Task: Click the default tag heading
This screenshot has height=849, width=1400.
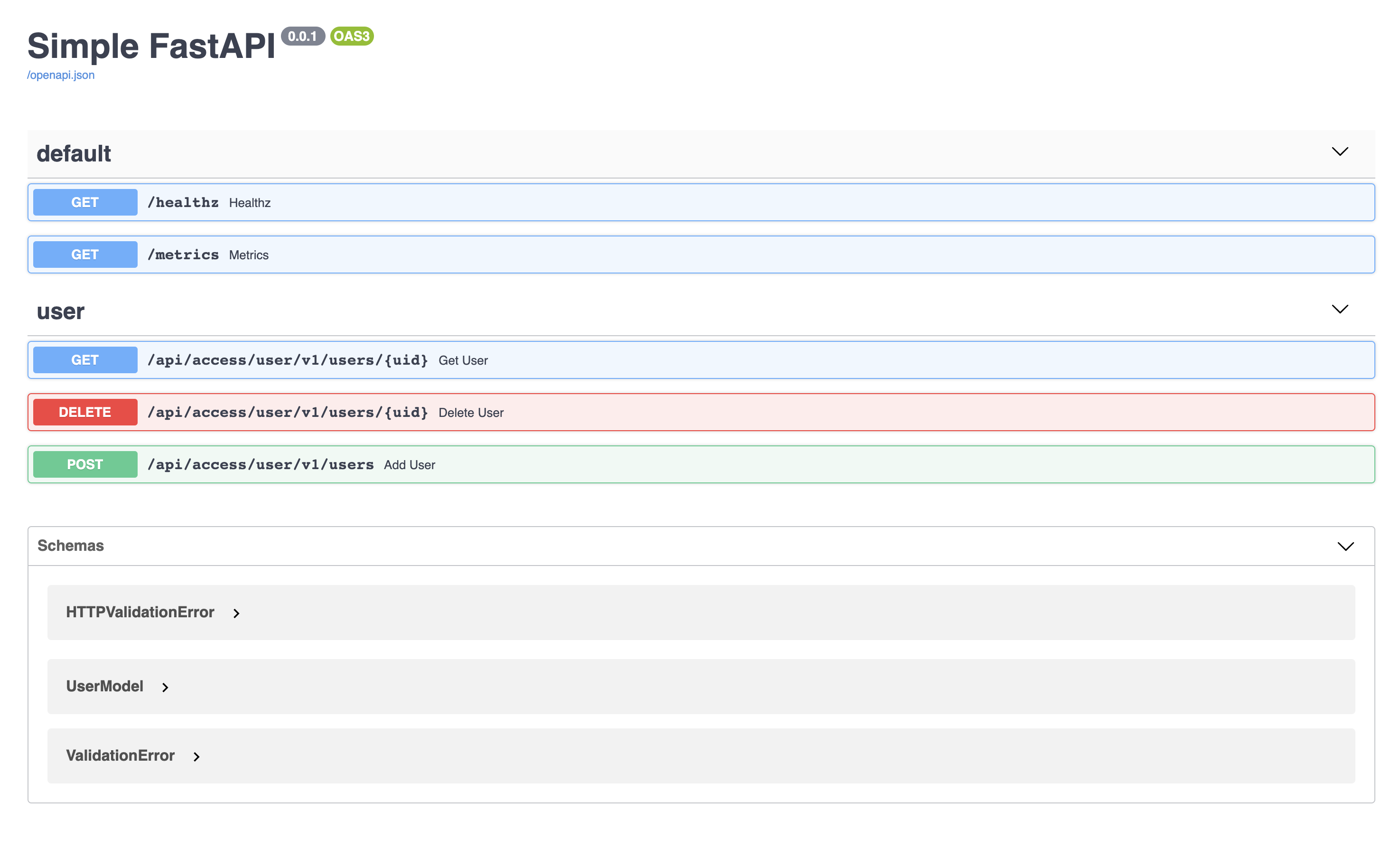Action: pyautogui.click(x=74, y=154)
